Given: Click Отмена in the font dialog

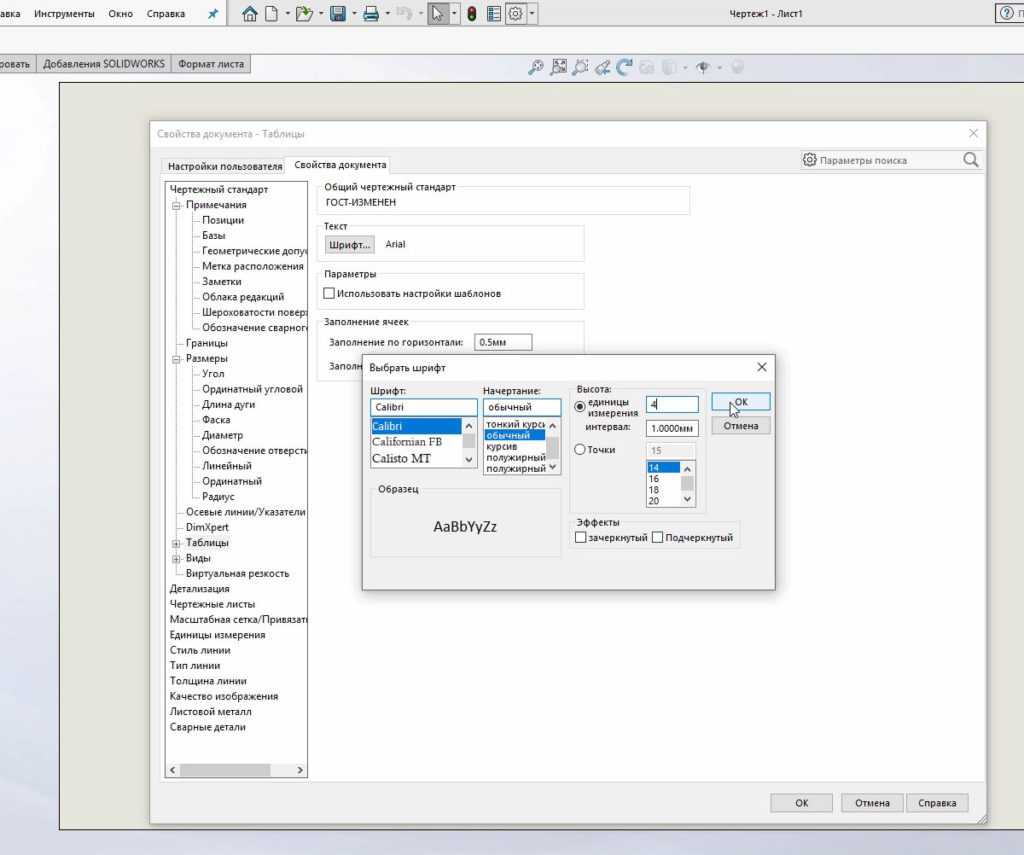Looking at the screenshot, I should (x=741, y=426).
